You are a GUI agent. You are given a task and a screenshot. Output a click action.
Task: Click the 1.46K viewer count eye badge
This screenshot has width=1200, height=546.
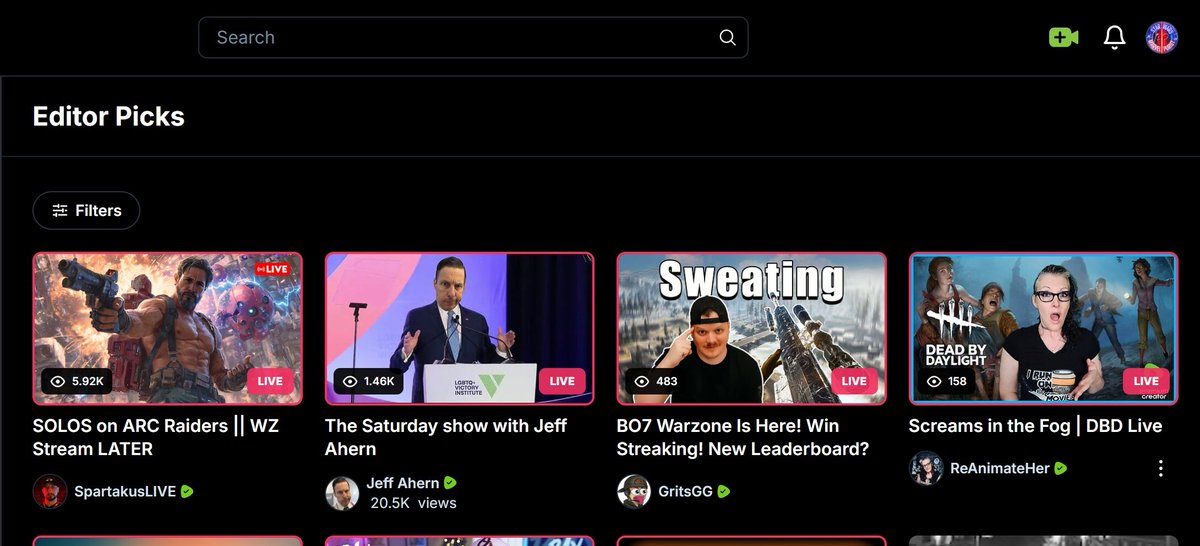click(370, 381)
